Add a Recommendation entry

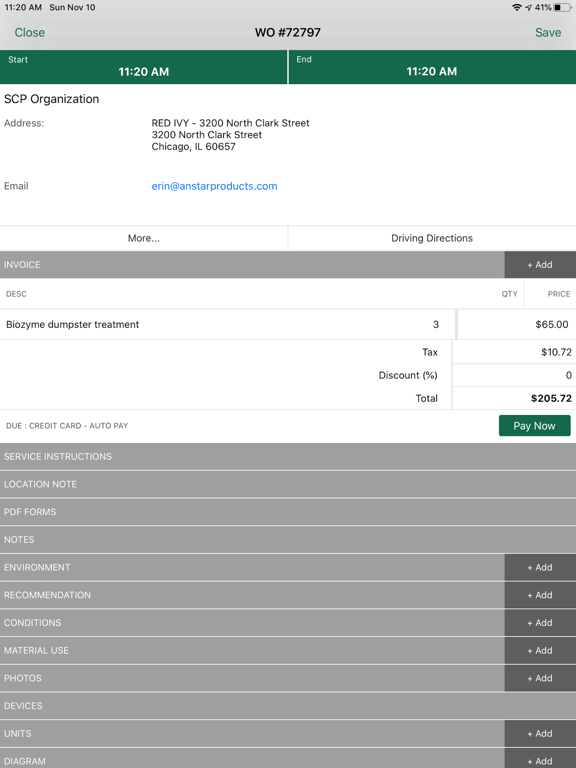click(x=540, y=595)
